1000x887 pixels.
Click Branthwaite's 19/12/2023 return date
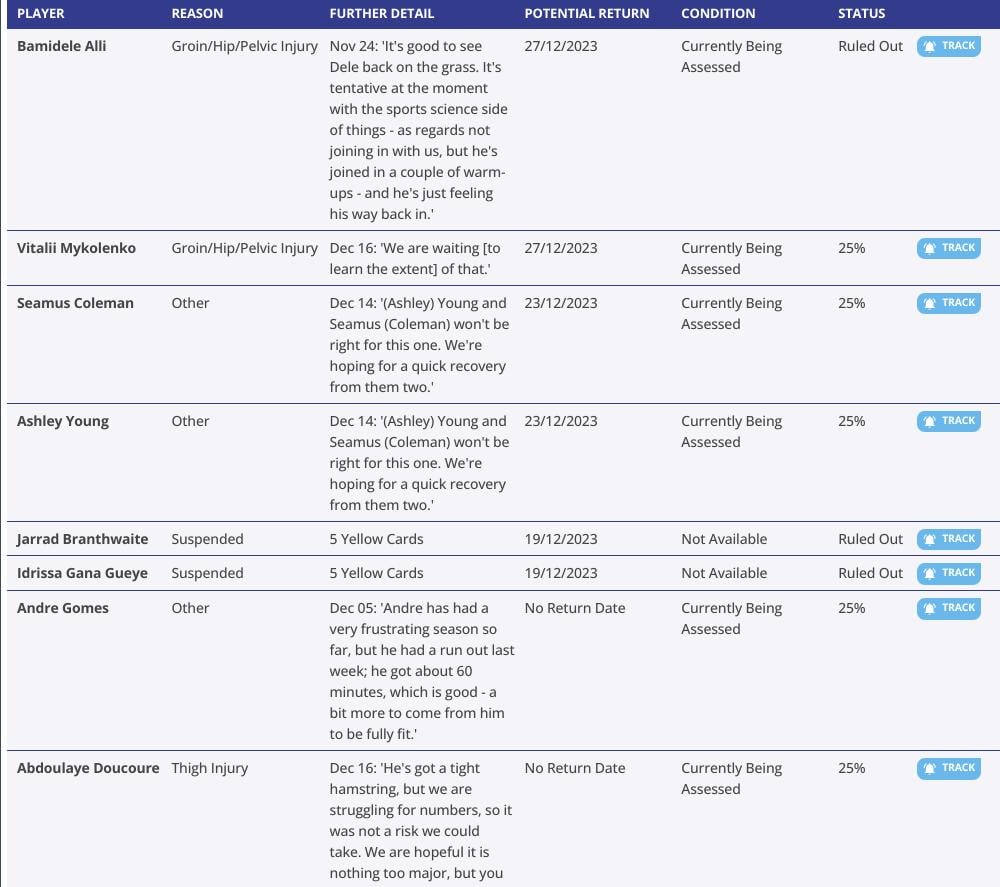tap(561, 539)
